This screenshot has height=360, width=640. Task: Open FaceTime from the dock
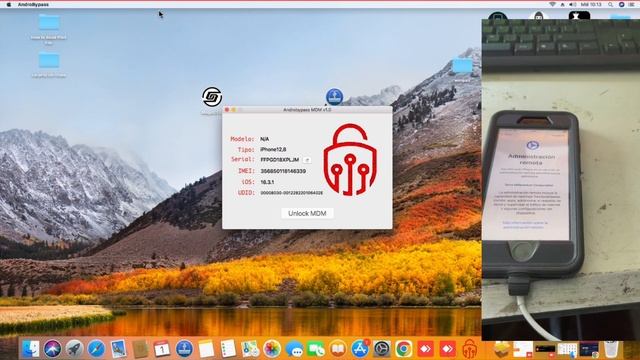pos(316,349)
